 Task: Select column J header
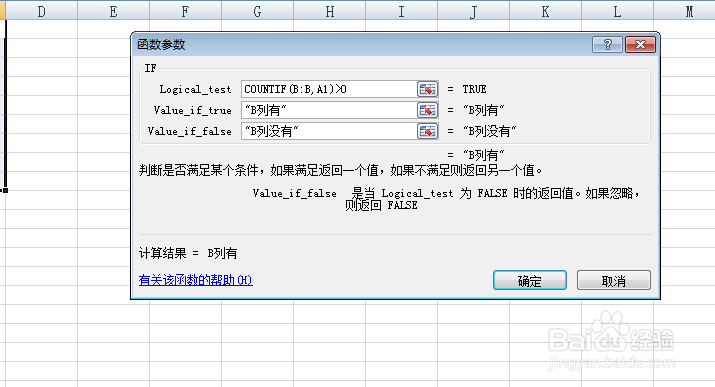coord(474,10)
